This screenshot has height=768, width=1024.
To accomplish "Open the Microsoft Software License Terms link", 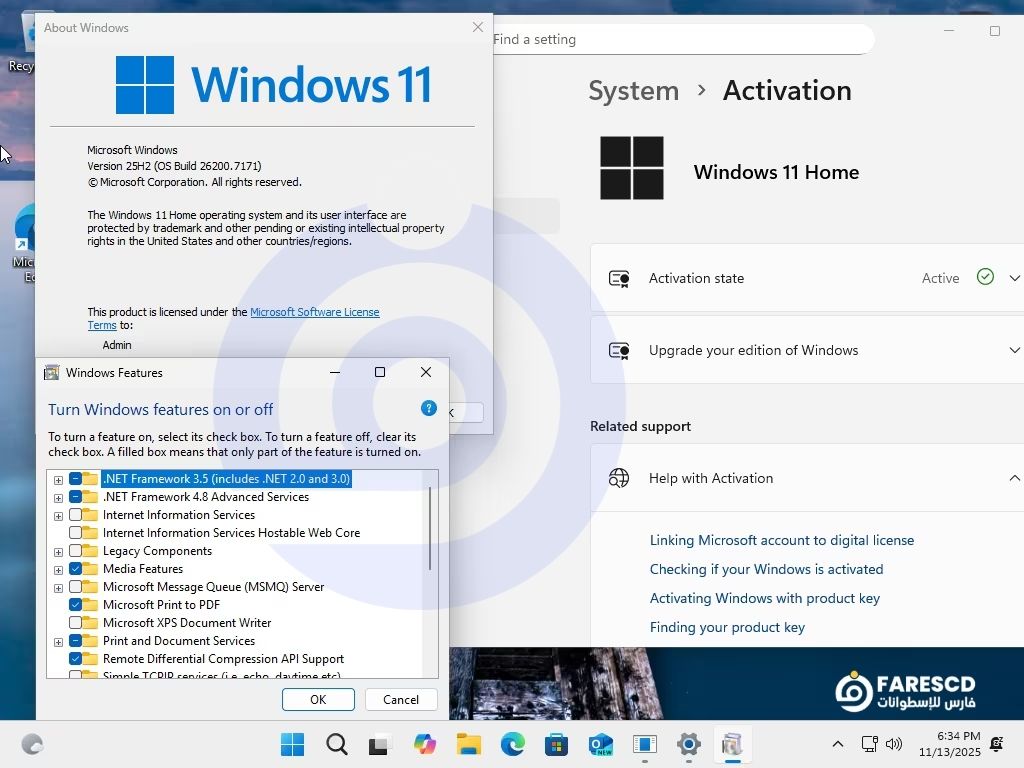I will (x=314, y=312).
